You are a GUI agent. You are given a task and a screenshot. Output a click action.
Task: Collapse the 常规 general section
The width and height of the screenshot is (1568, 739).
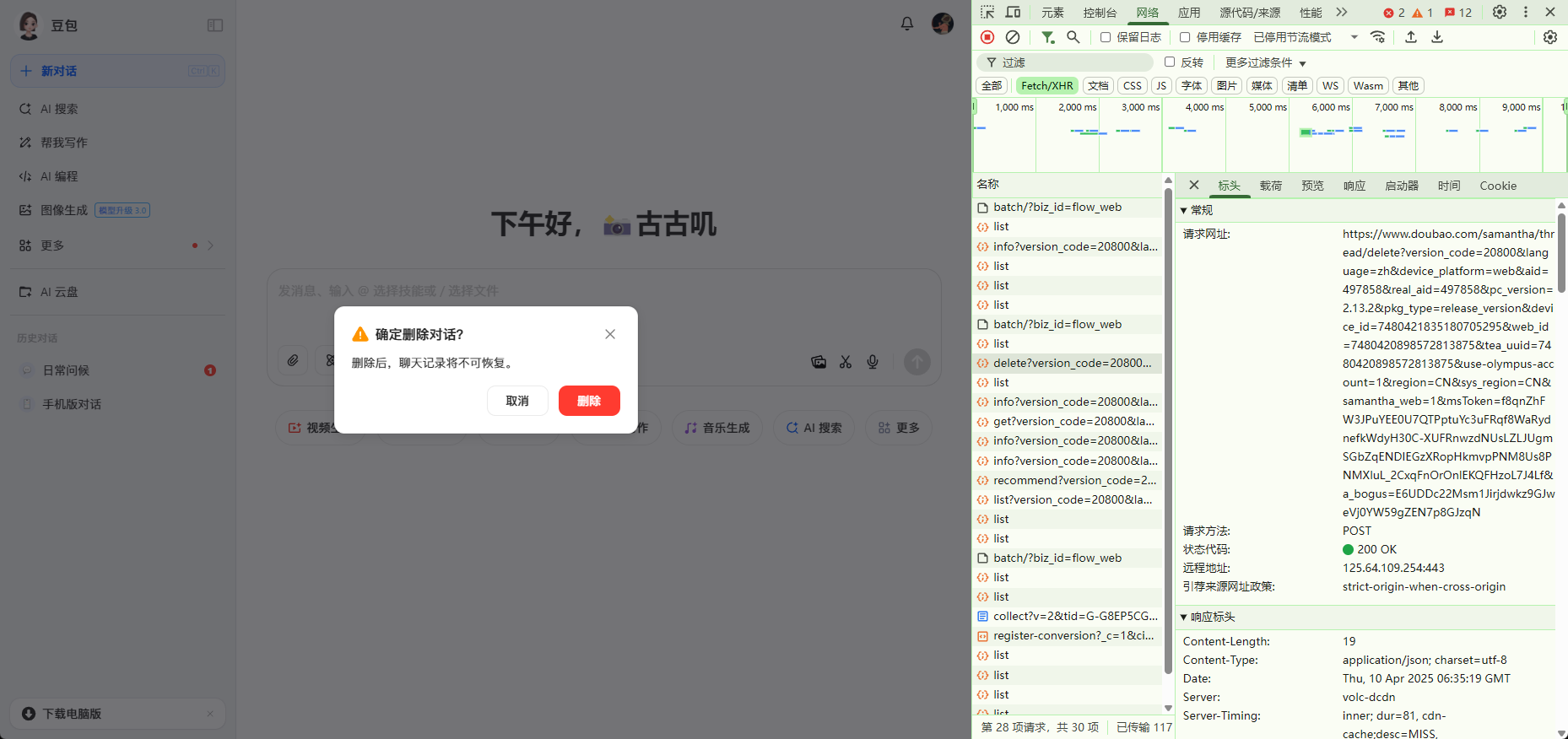tap(1198, 210)
